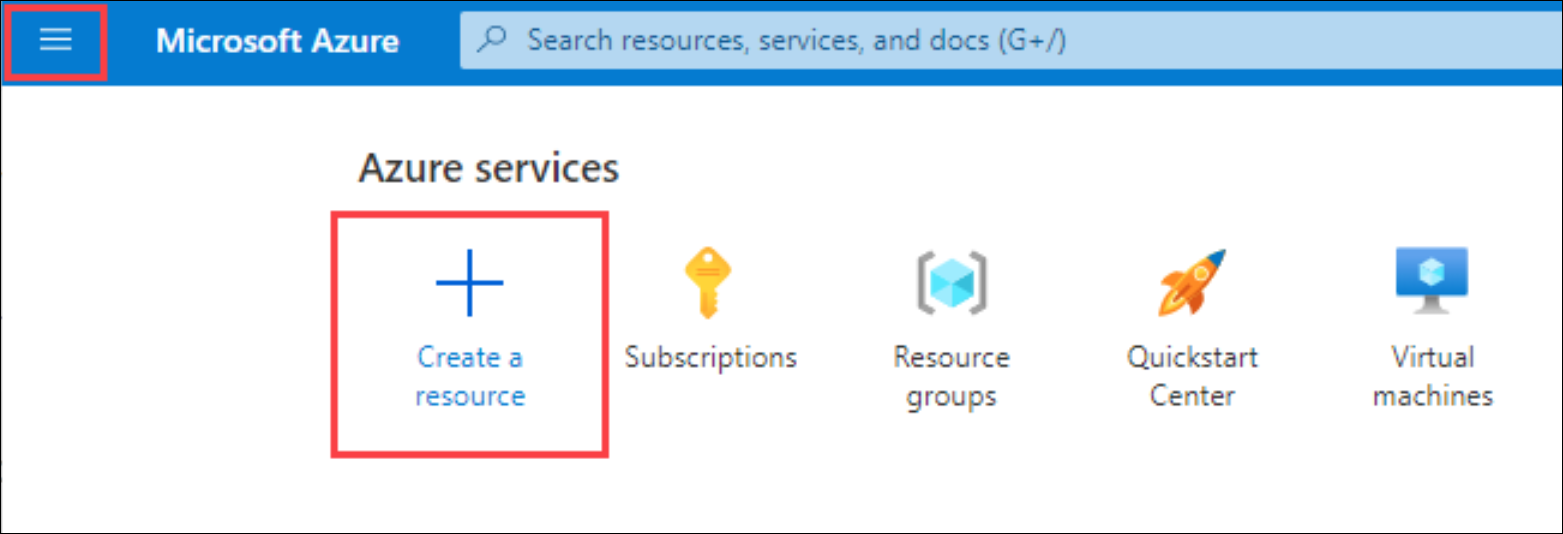The width and height of the screenshot is (1563, 534).
Task: Choose the Virtual machines text label
Action: pyautogui.click(x=1433, y=376)
